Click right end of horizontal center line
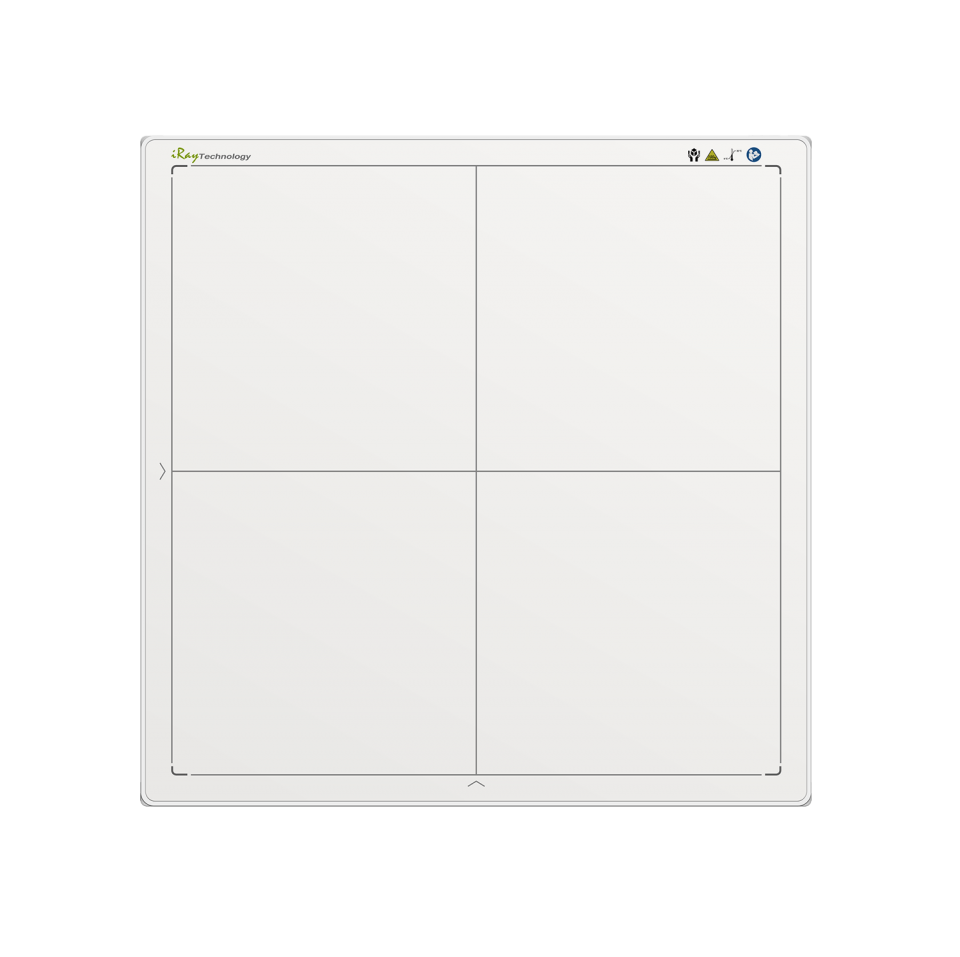The height and width of the screenshot is (957, 960). coord(779,471)
